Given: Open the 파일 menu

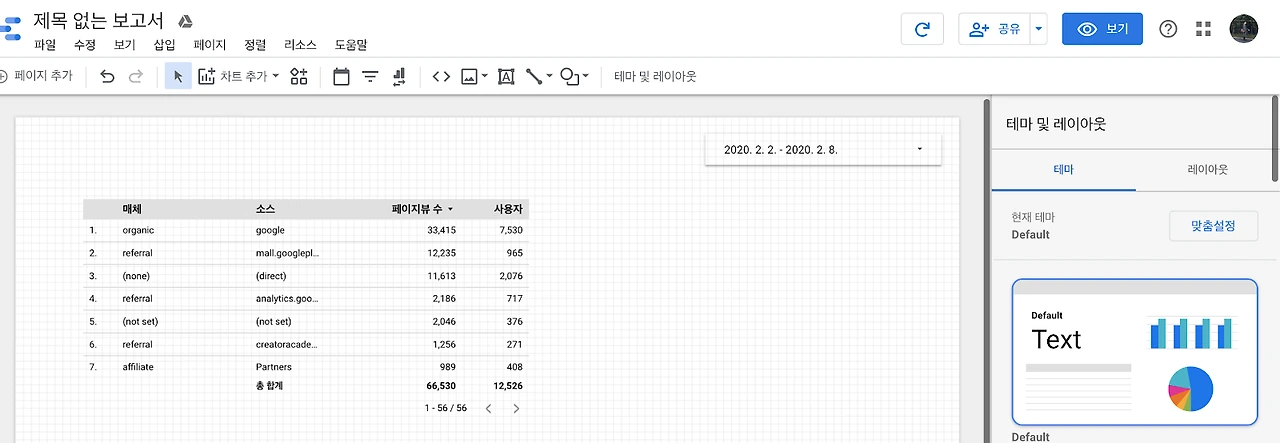Looking at the screenshot, I should pos(45,45).
